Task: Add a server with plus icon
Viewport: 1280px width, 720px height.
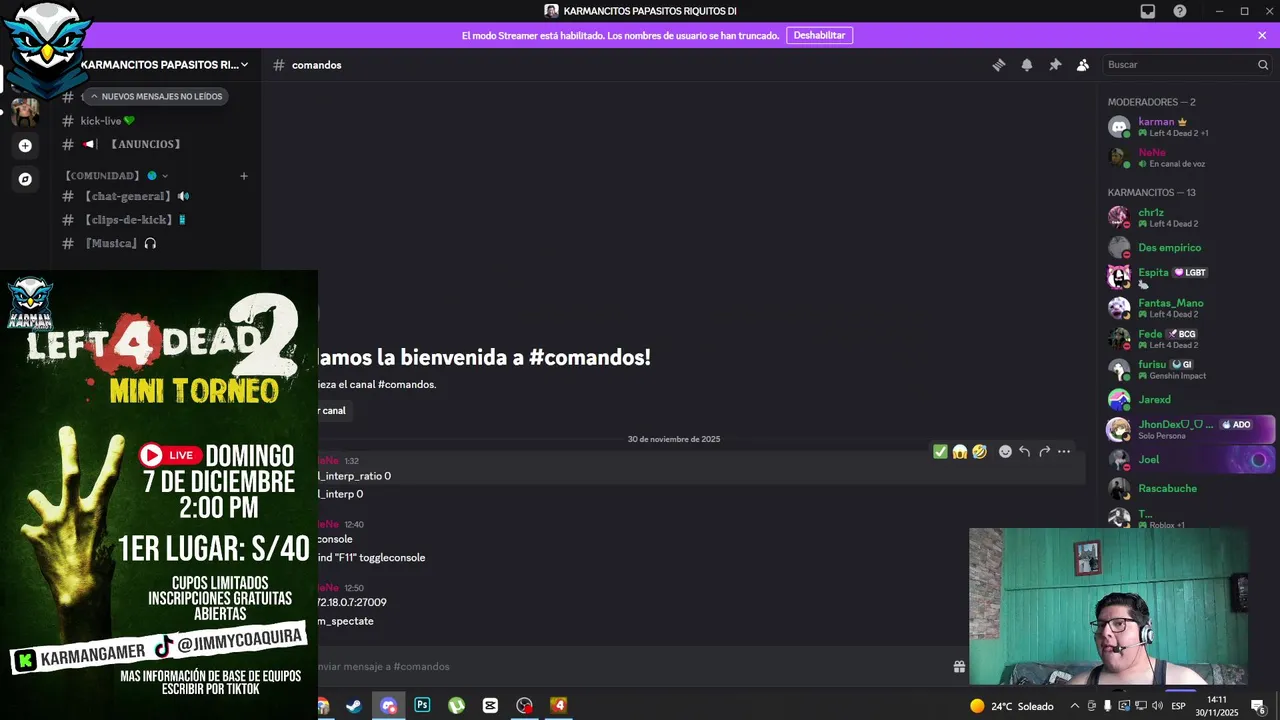Action: pos(25,145)
